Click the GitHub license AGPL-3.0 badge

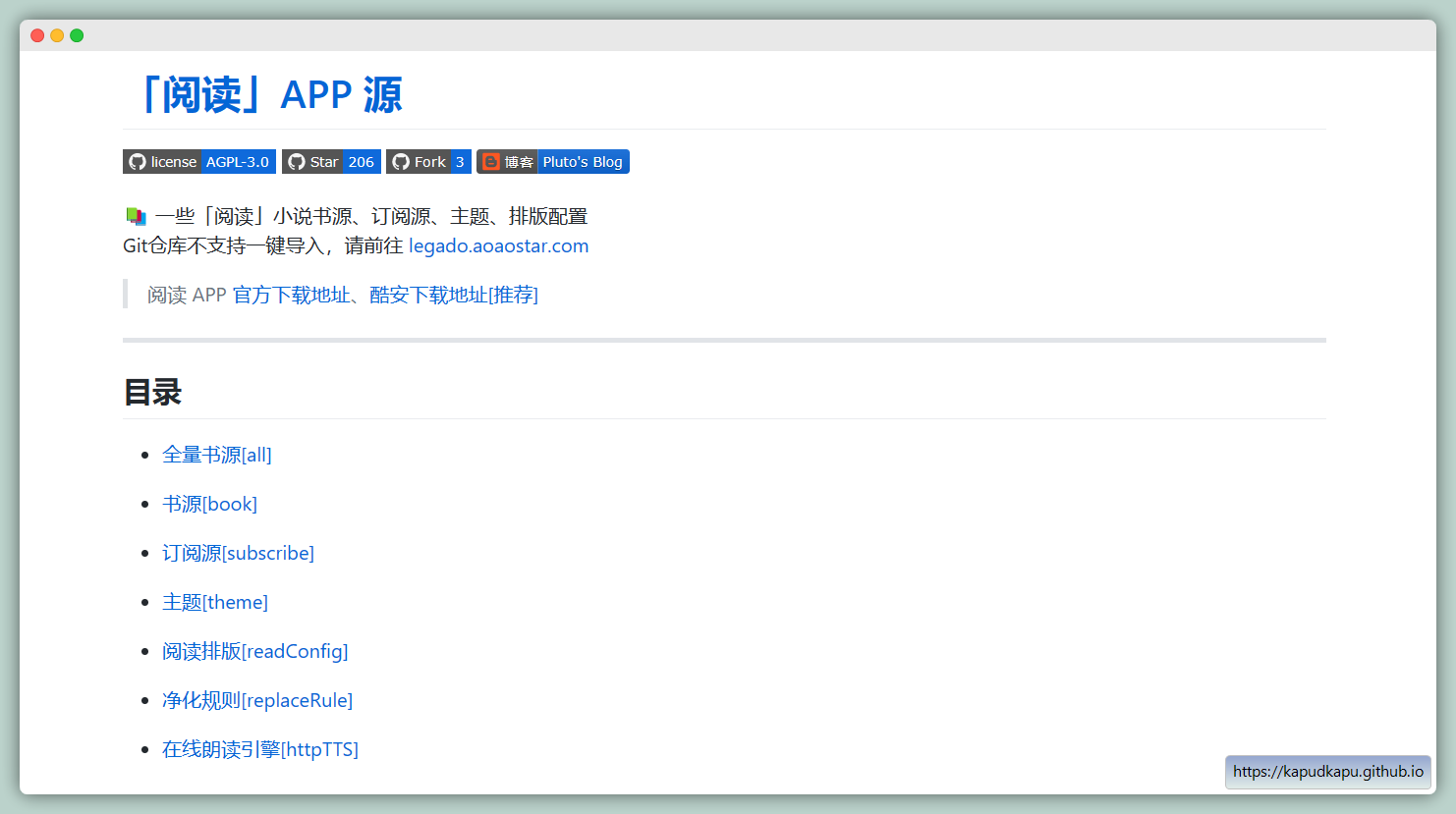[x=198, y=162]
